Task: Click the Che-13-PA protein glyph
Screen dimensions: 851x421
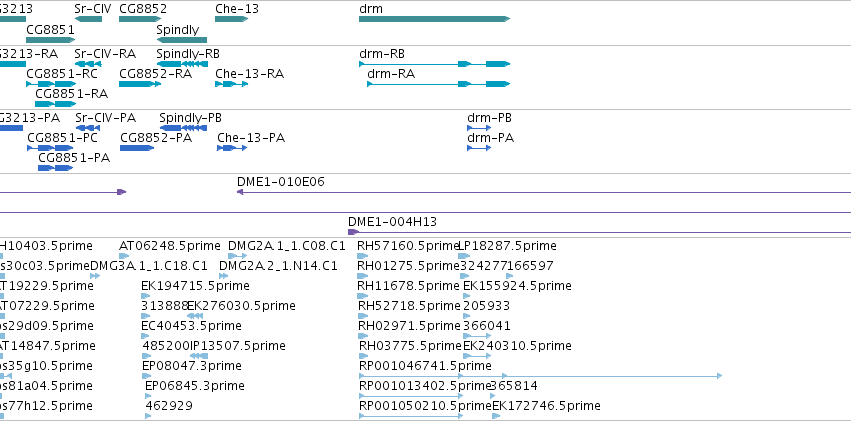Action: click(x=232, y=148)
